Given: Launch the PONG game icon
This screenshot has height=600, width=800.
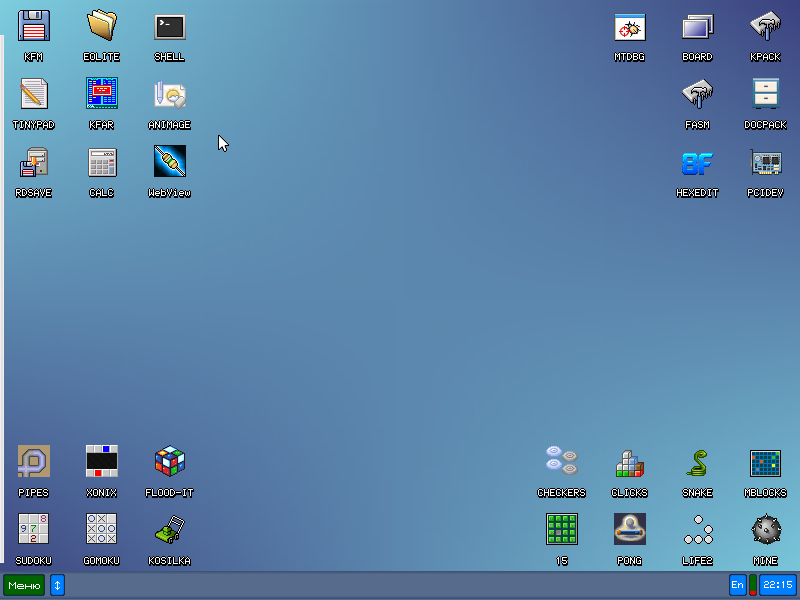Looking at the screenshot, I should [x=629, y=529].
